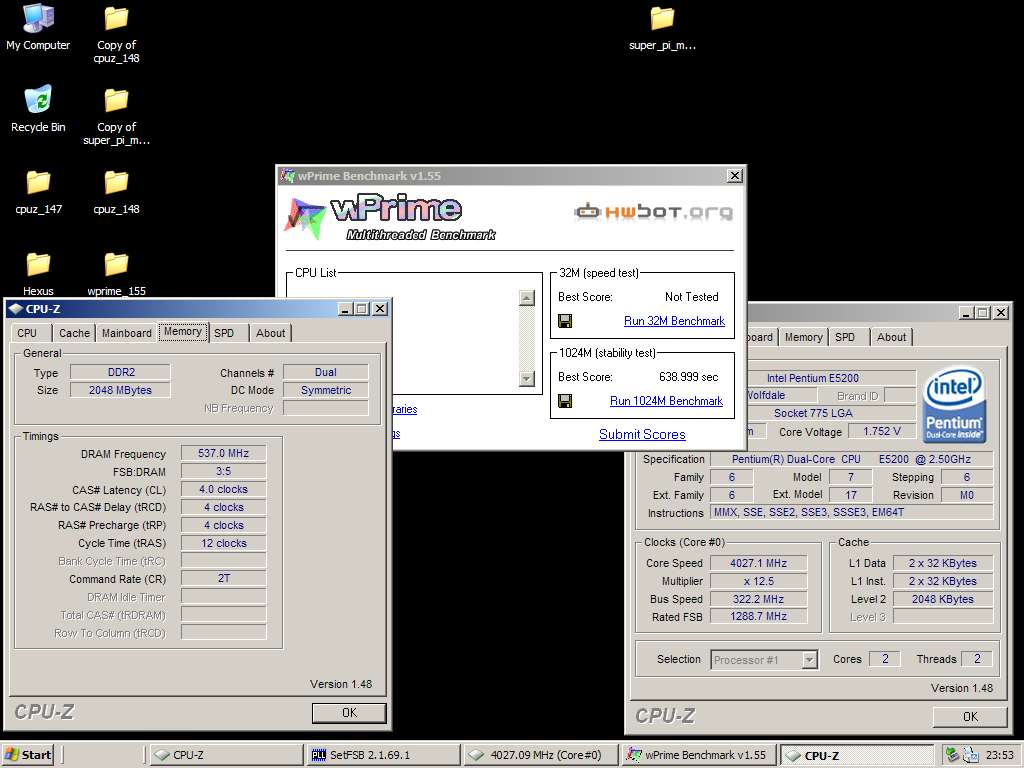Click the Intel Pentium logo badge
This screenshot has width=1024, height=768.
(954, 405)
